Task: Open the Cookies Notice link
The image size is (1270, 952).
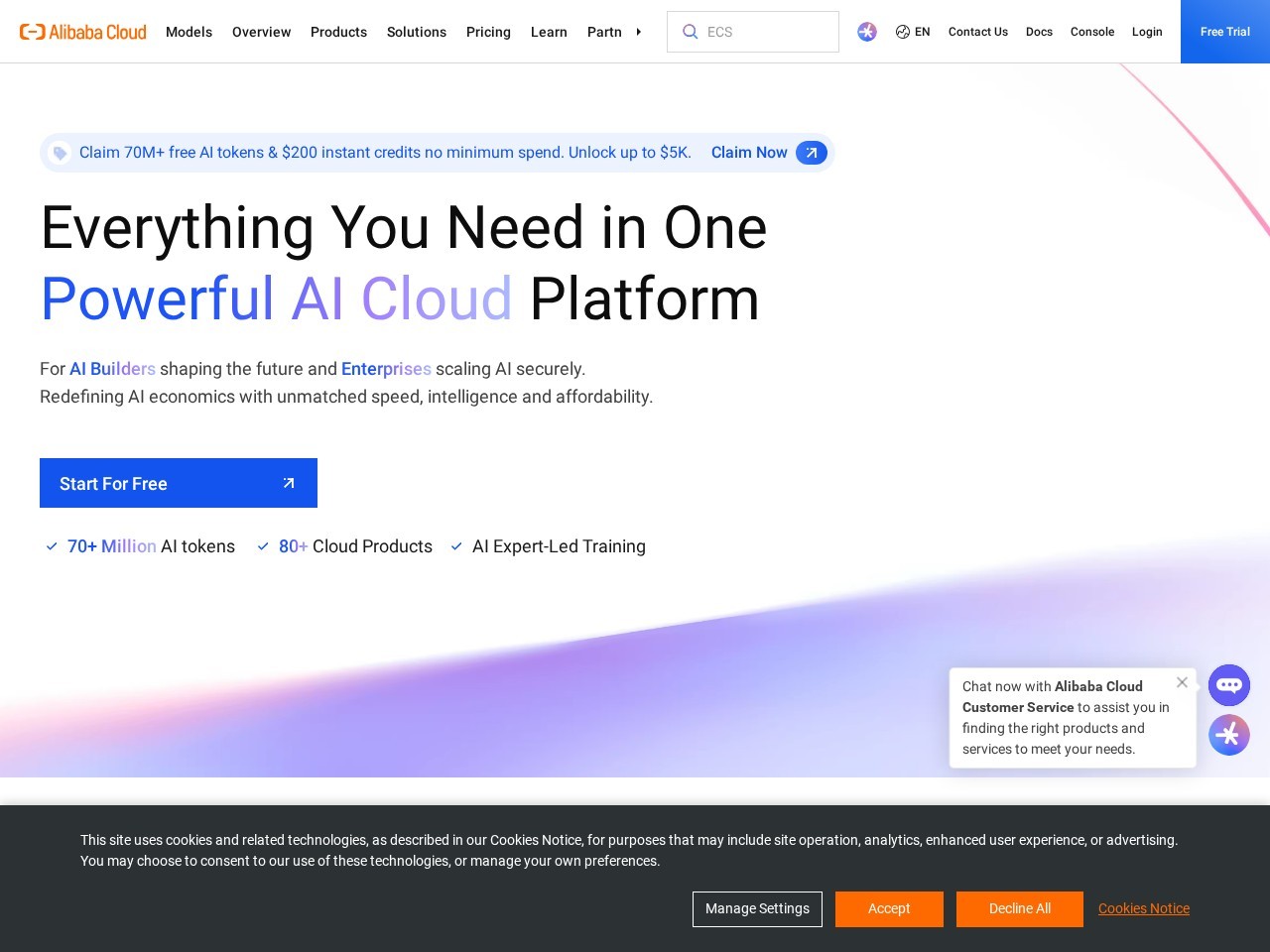Action: tap(1143, 908)
